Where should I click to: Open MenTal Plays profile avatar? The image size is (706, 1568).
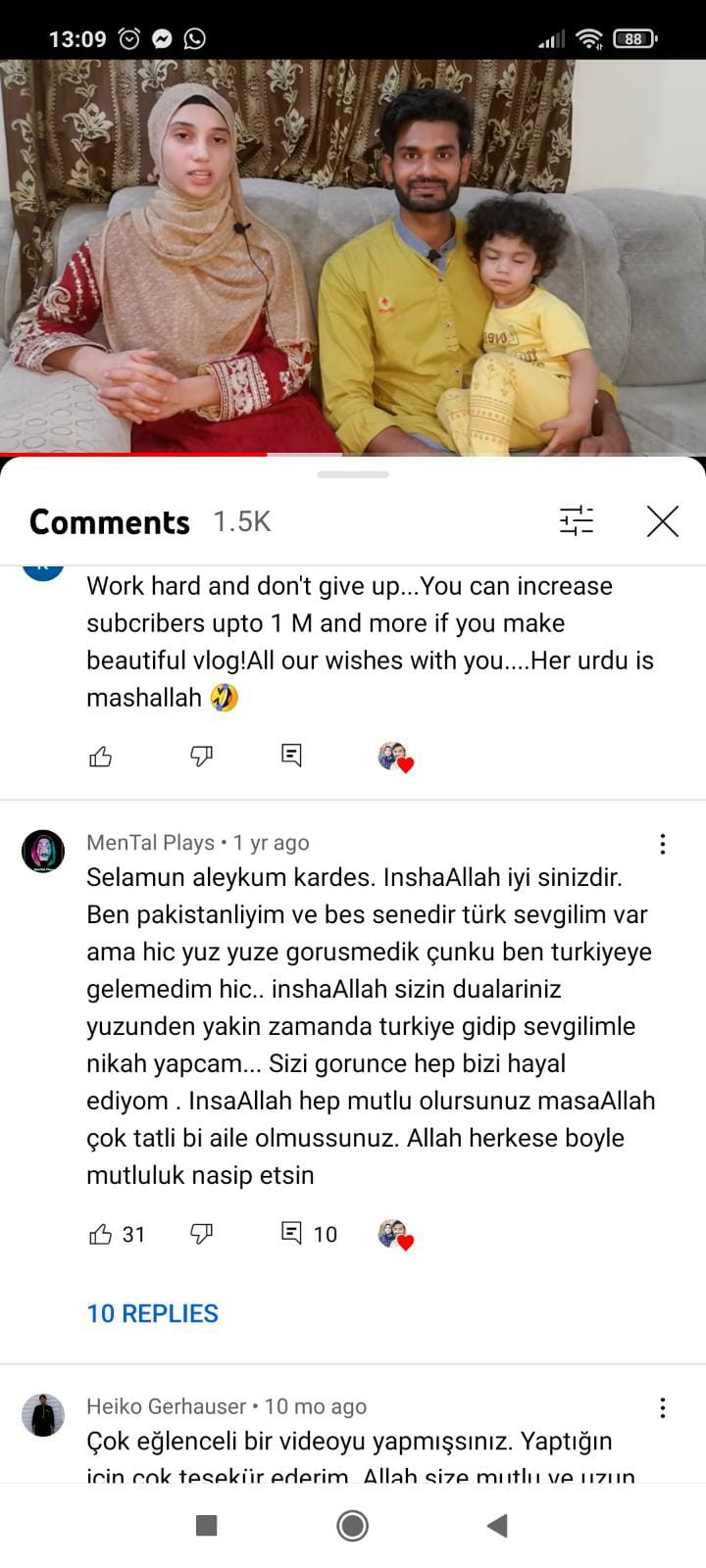pyautogui.click(x=43, y=851)
